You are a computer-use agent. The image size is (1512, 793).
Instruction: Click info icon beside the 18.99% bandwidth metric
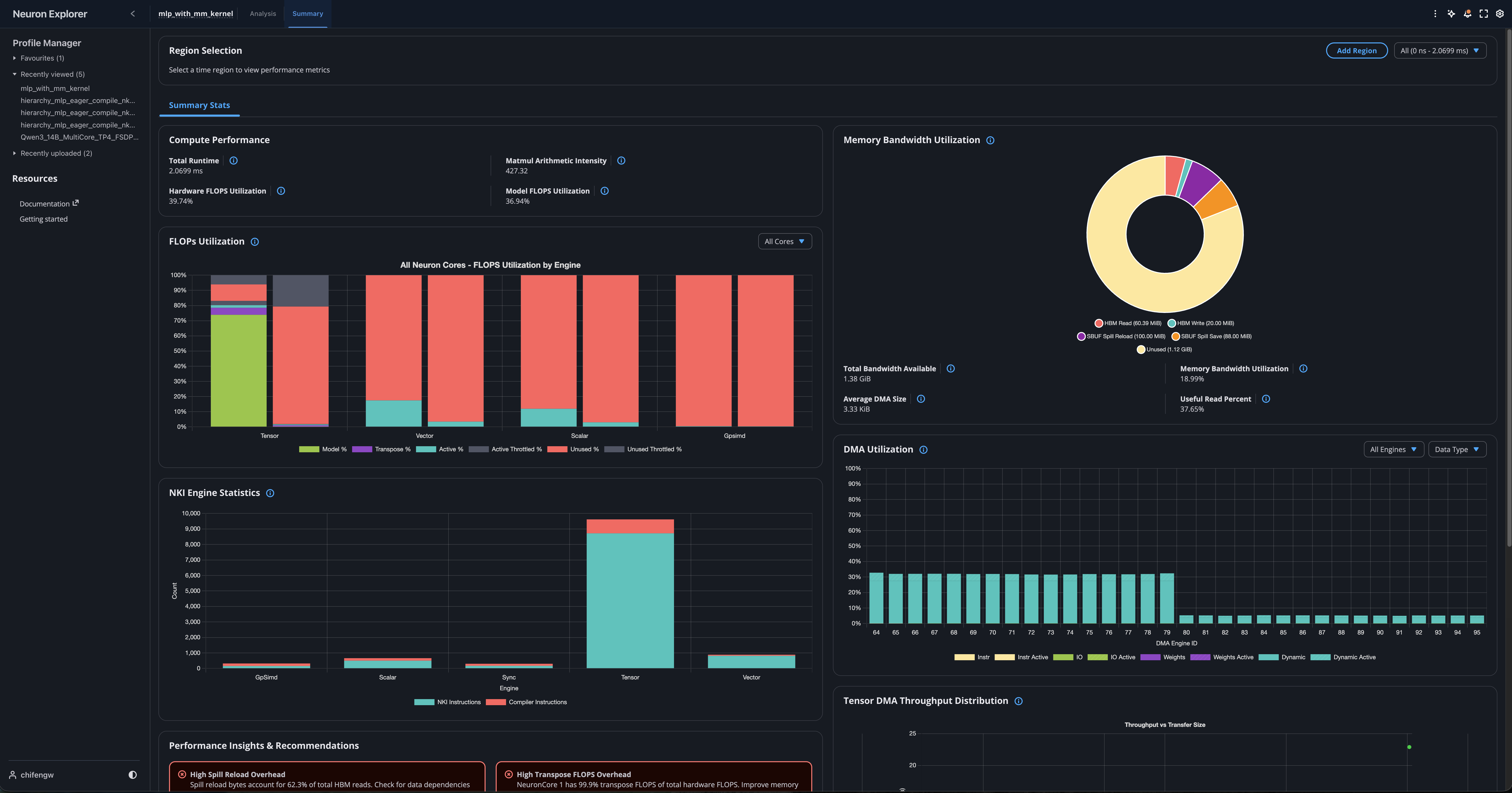point(1303,369)
